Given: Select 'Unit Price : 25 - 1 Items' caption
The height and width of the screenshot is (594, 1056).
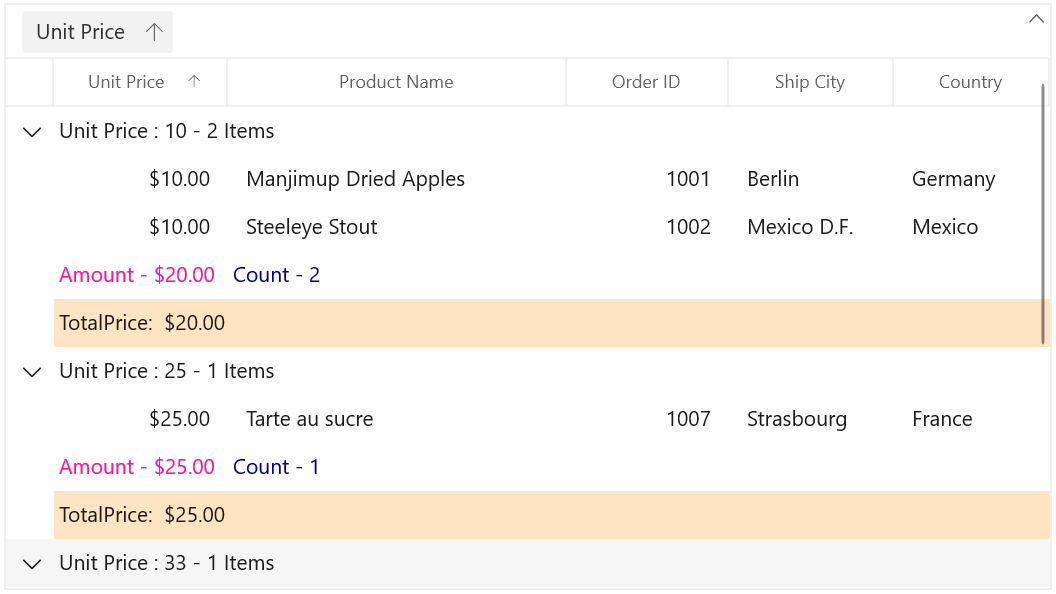Looking at the screenshot, I should tap(166, 371).
